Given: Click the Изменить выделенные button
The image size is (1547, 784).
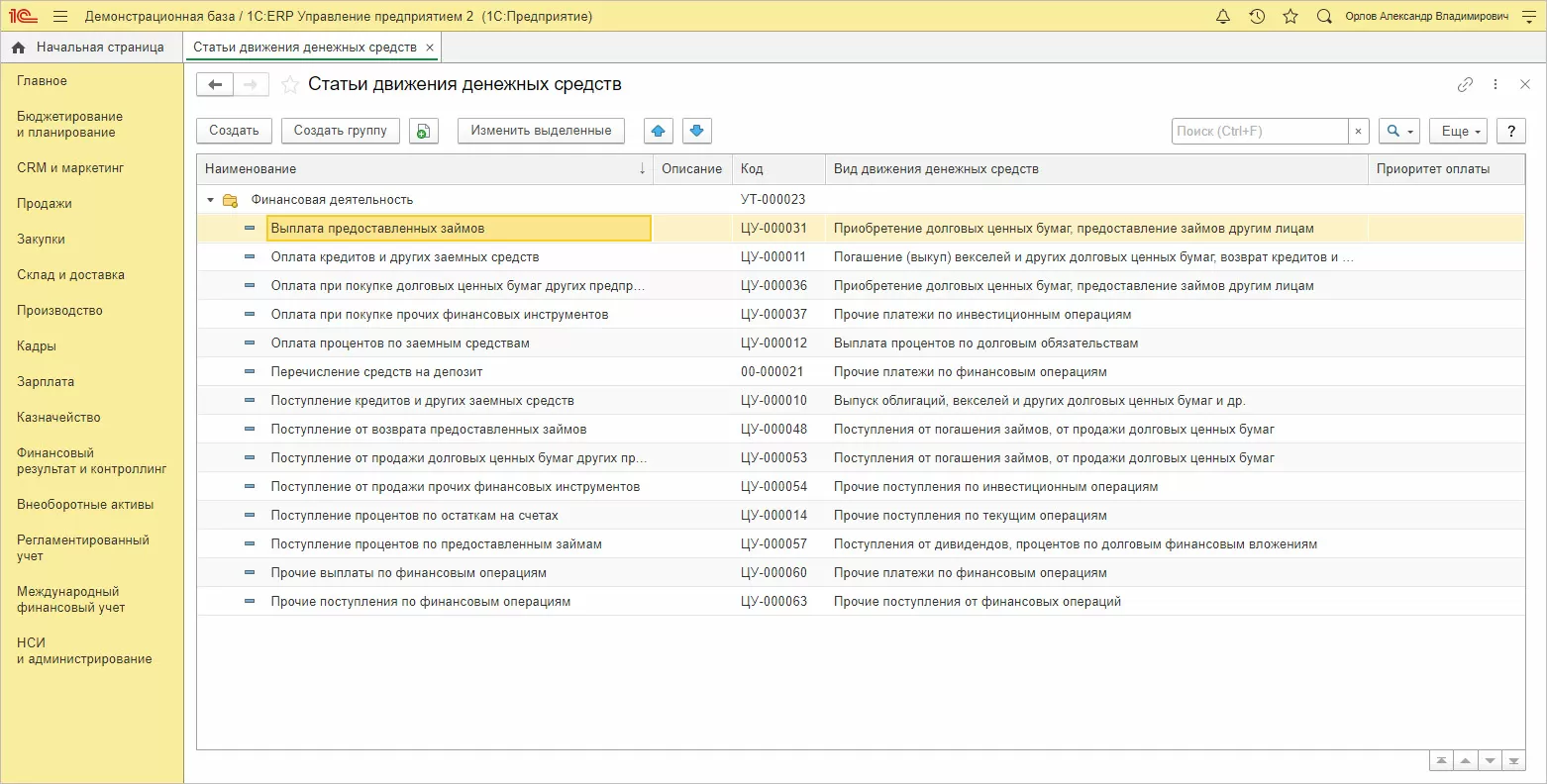Looking at the screenshot, I should point(541,131).
